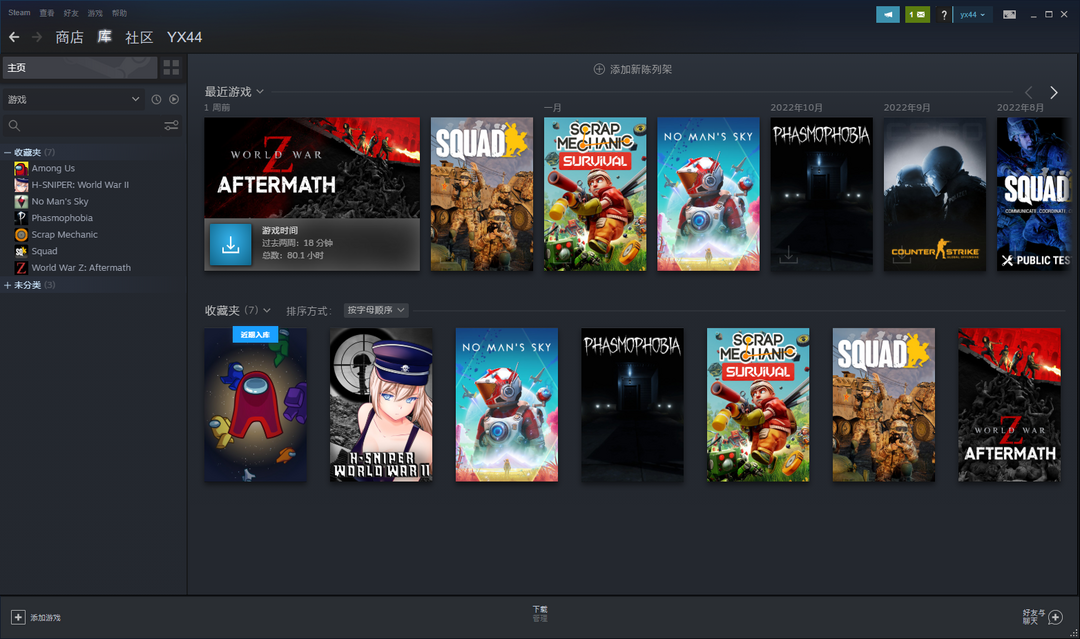Open the blue announcements megaphone icon
The width and height of the screenshot is (1080, 639).
click(888, 14)
